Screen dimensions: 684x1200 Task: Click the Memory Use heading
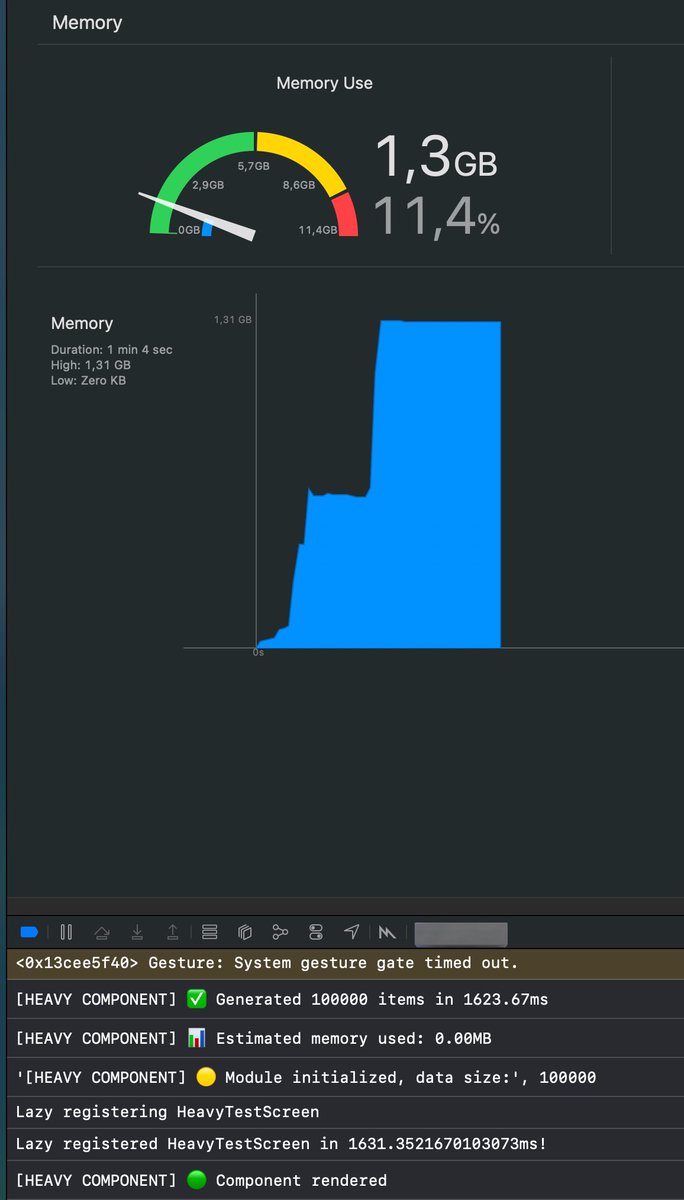[324, 84]
